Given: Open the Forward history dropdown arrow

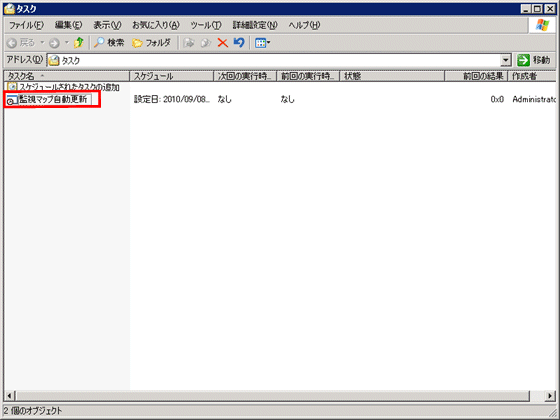Looking at the screenshot, I should (66, 43).
